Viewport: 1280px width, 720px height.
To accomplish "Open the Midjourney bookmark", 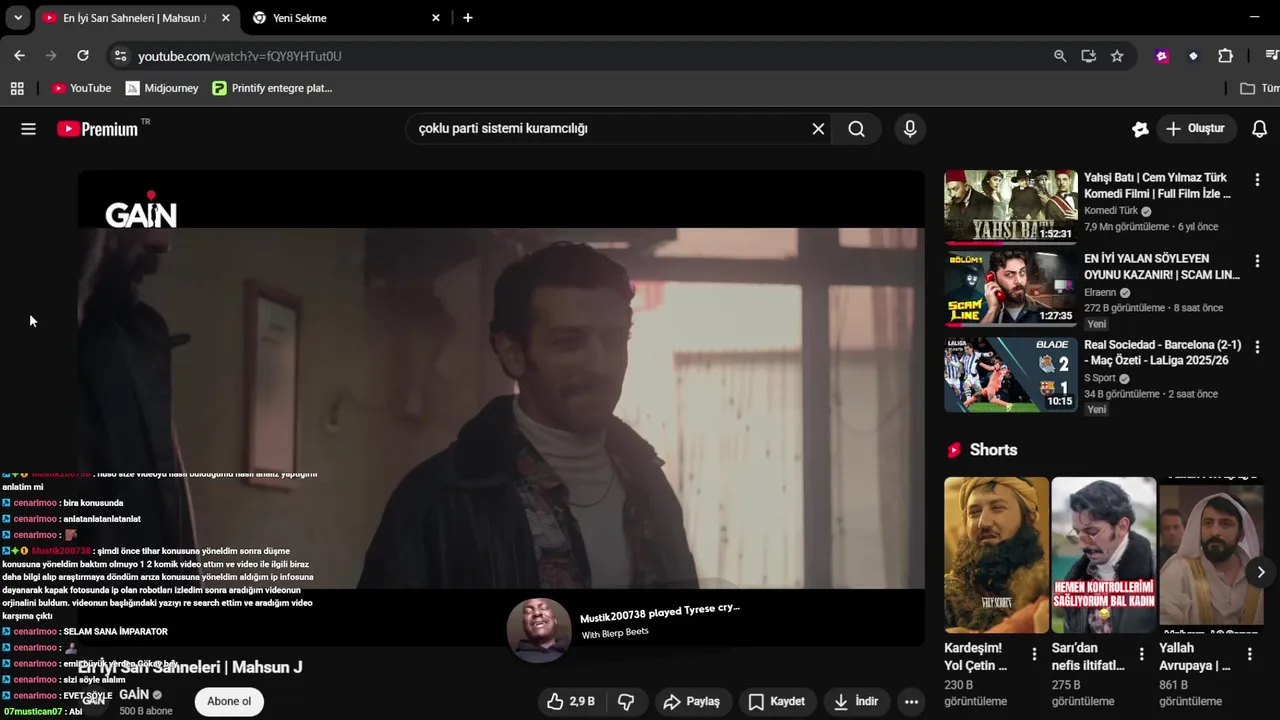I will (x=162, y=88).
